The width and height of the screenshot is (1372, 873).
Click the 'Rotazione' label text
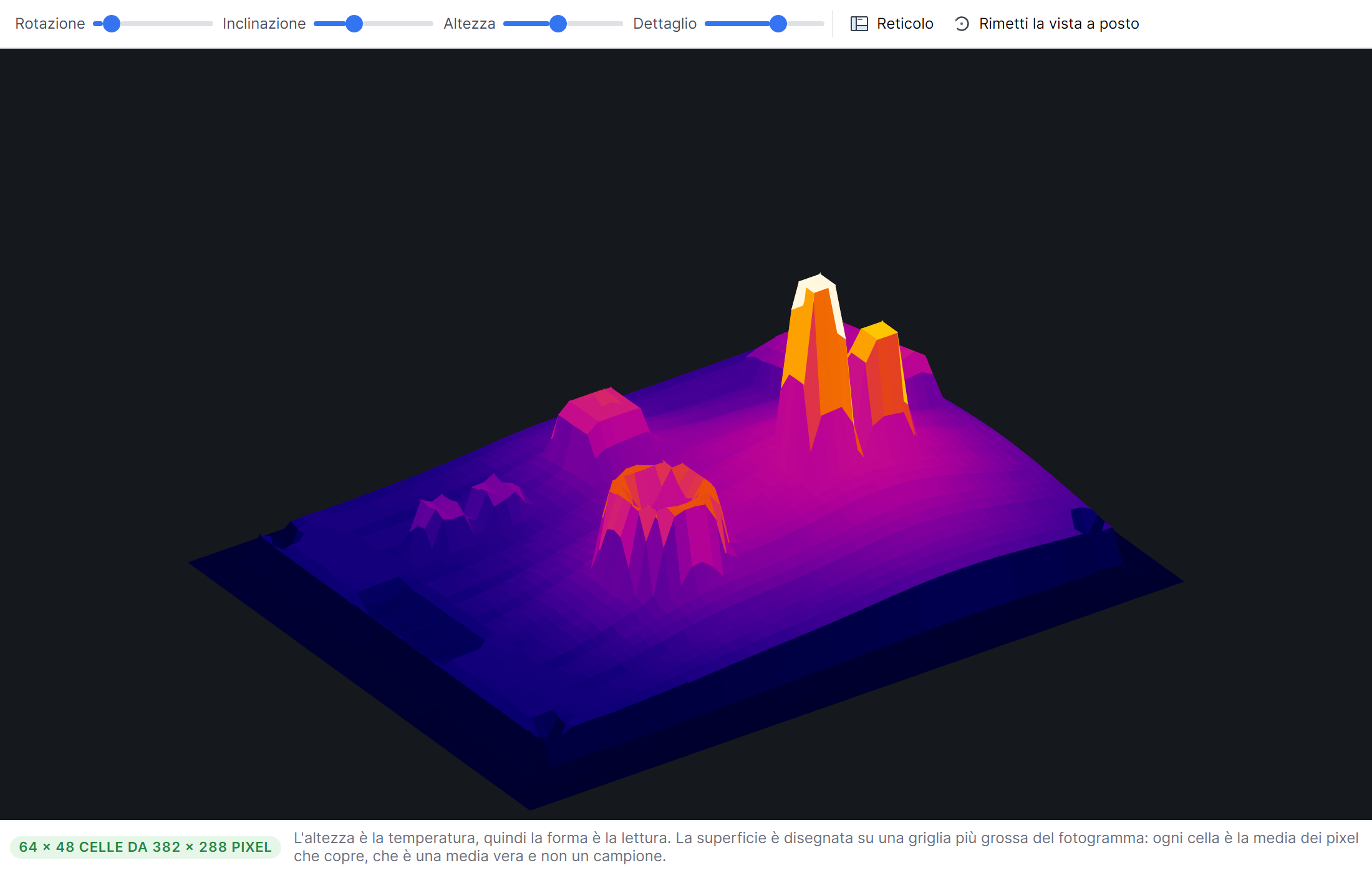click(x=50, y=24)
